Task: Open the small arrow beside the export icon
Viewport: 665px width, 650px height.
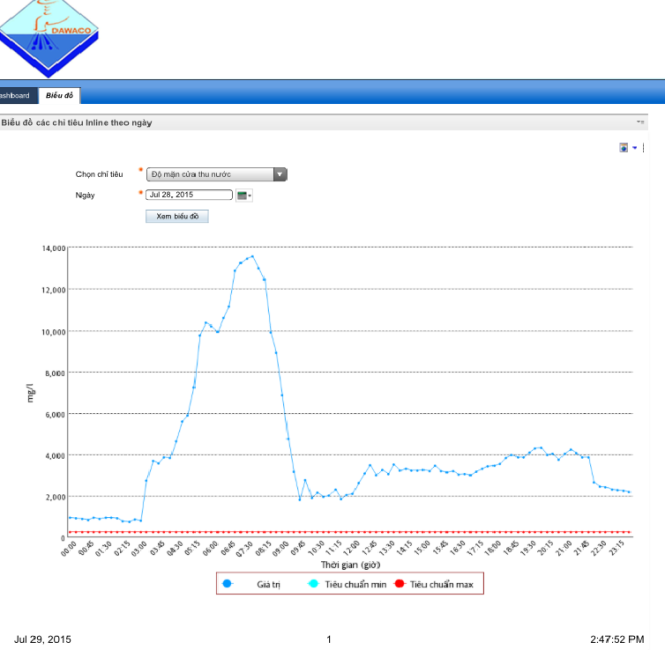Action: (x=635, y=148)
